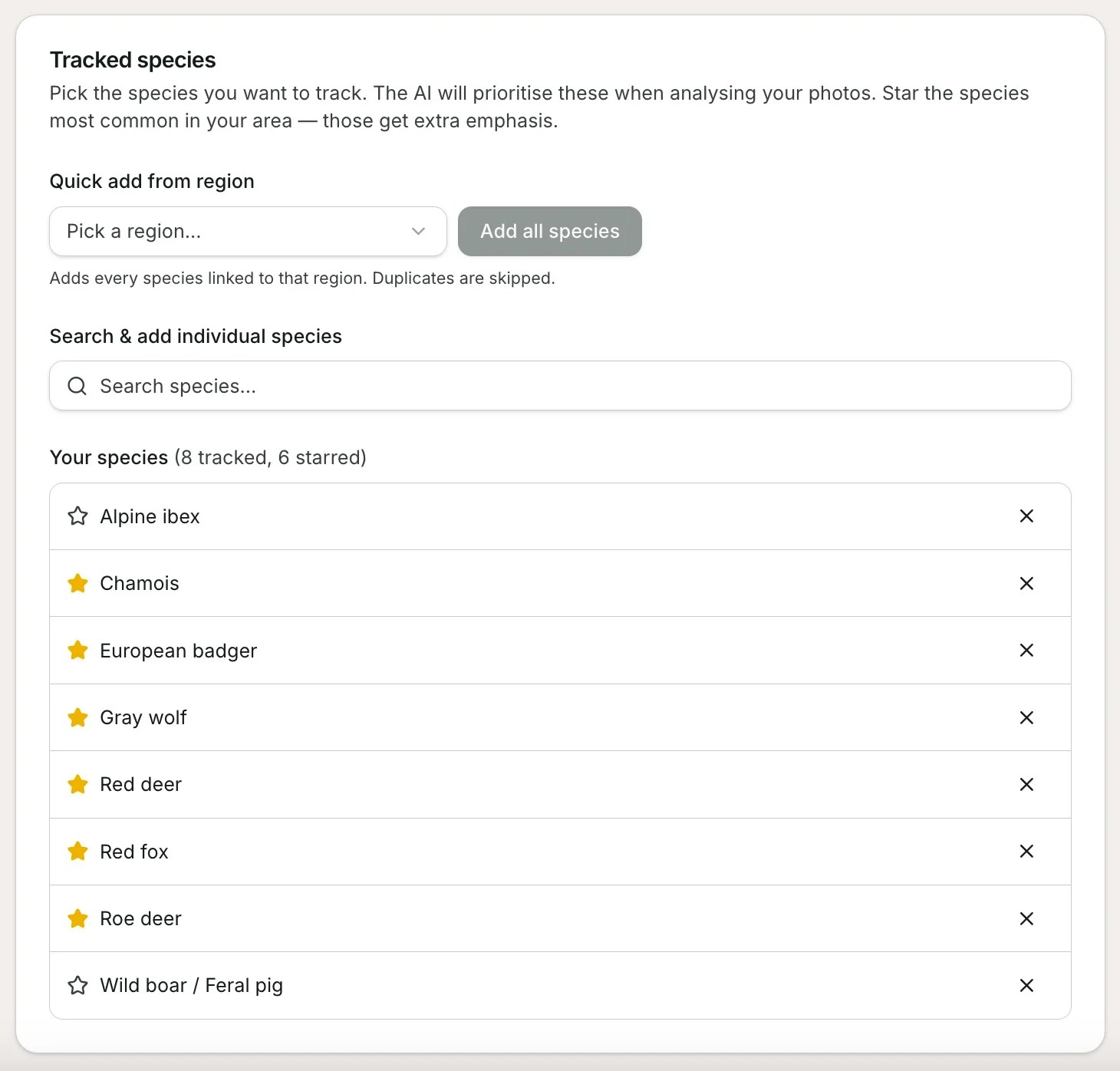Remove Alpine ibex from tracked species
The width and height of the screenshot is (1120, 1071).
click(x=1026, y=516)
